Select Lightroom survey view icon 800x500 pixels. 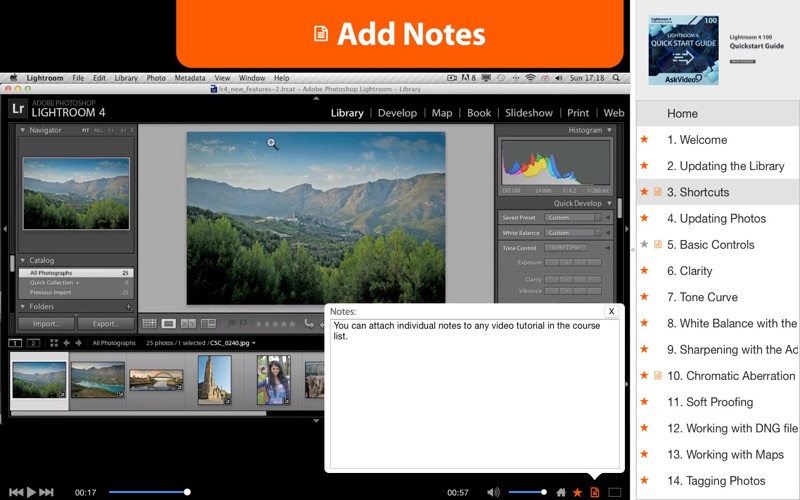pyautogui.click(x=208, y=323)
